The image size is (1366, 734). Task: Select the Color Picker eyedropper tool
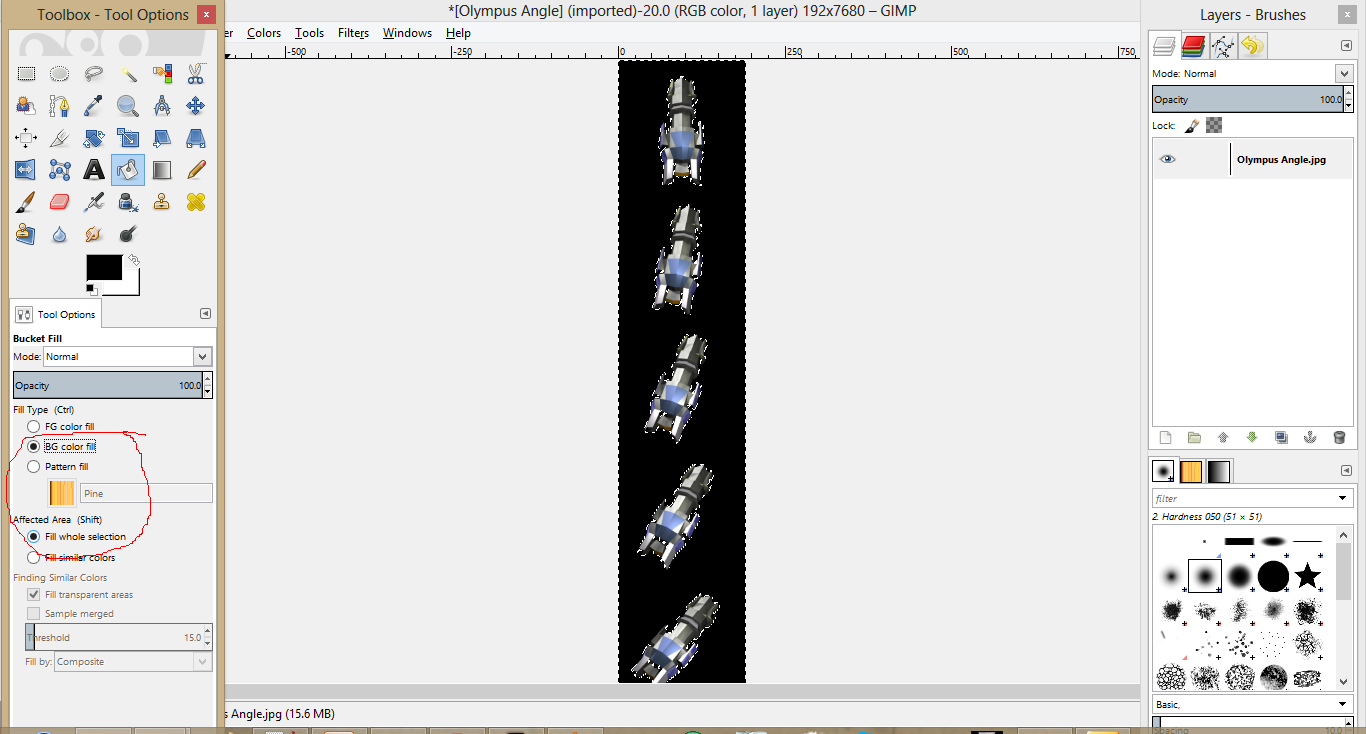(x=94, y=105)
